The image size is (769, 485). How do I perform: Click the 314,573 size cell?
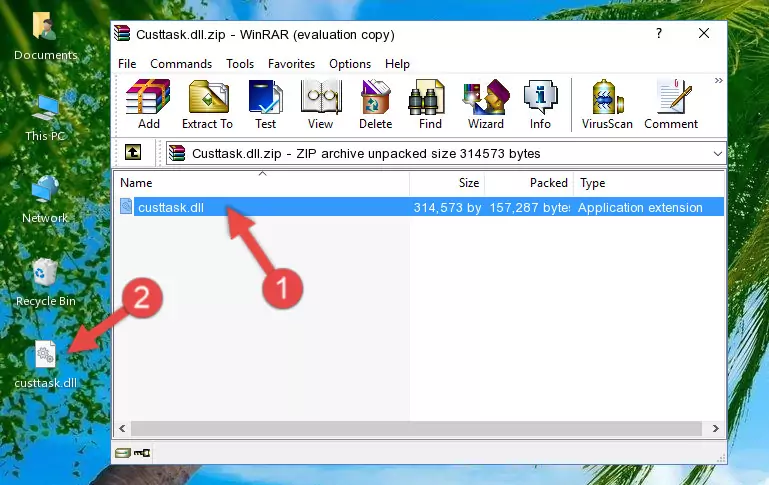pyautogui.click(x=447, y=207)
